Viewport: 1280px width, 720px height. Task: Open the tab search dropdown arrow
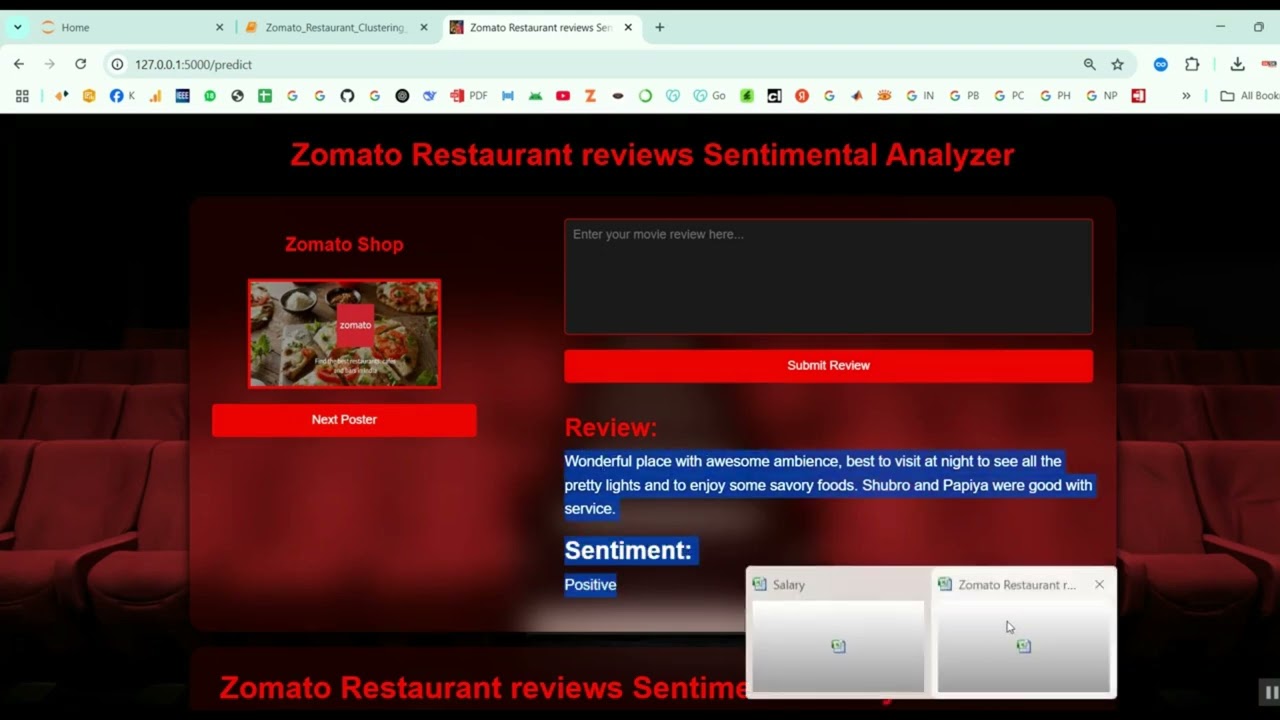pyautogui.click(x=17, y=27)
